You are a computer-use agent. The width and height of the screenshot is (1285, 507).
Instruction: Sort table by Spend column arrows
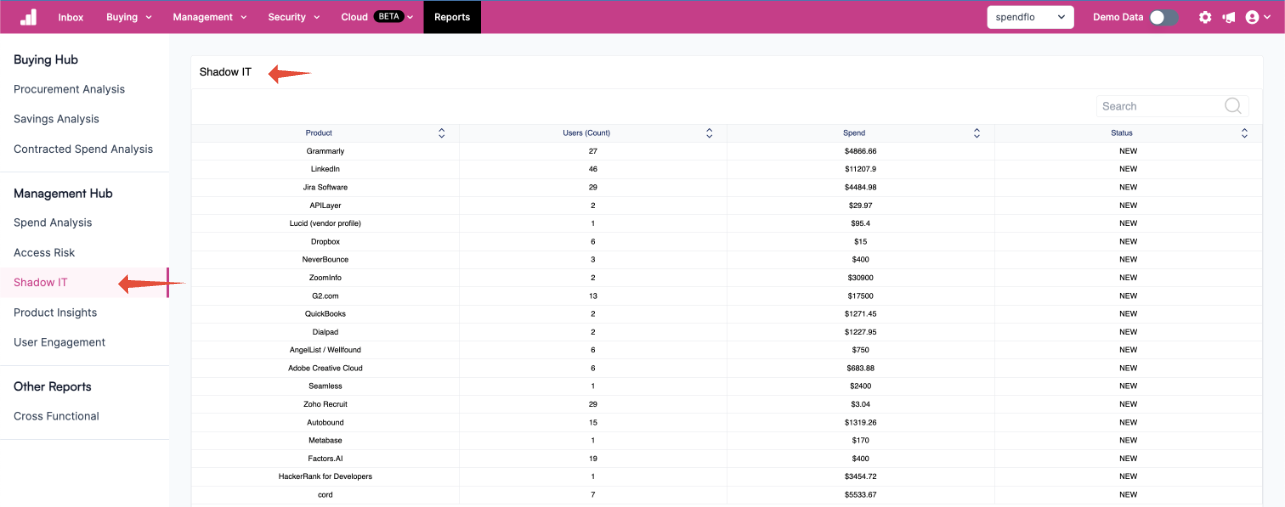coord(977,133)
